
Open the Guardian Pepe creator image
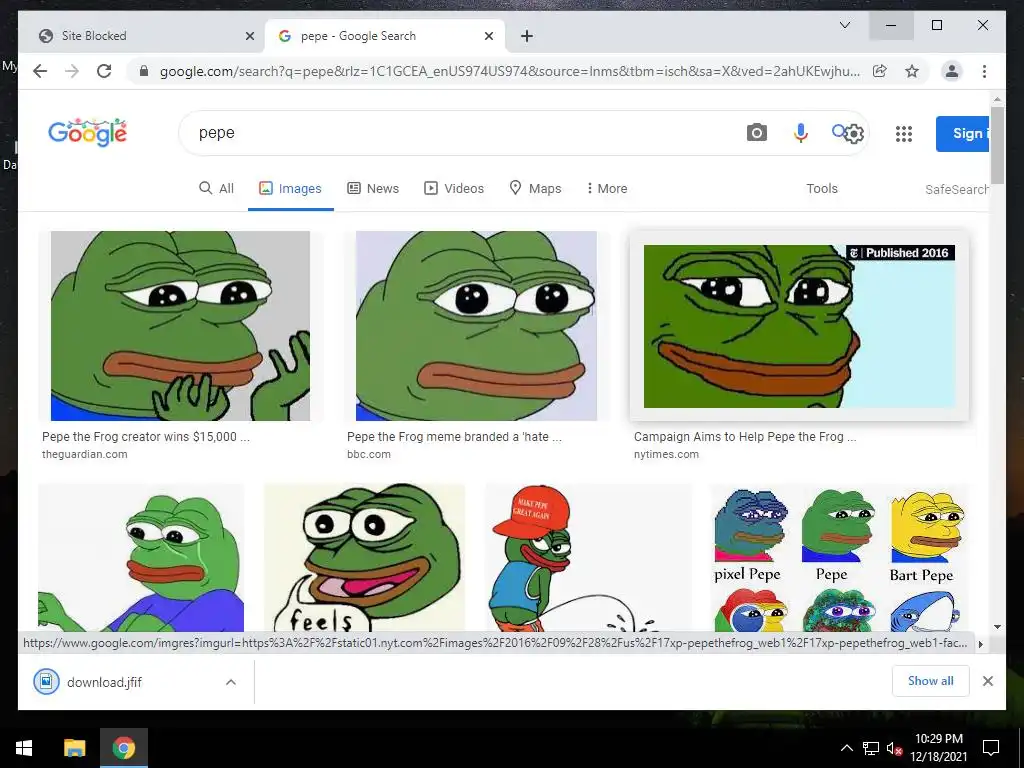pyautogui.click(x=180, y=326)
